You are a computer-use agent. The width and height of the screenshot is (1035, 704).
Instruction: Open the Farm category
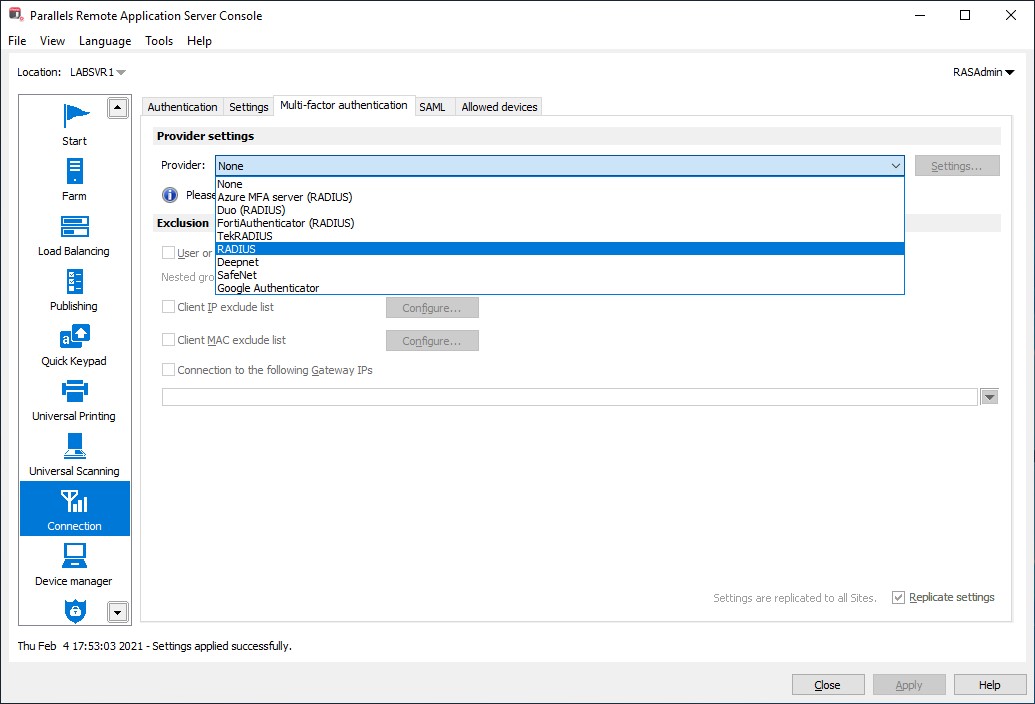[x=74, y=179]
